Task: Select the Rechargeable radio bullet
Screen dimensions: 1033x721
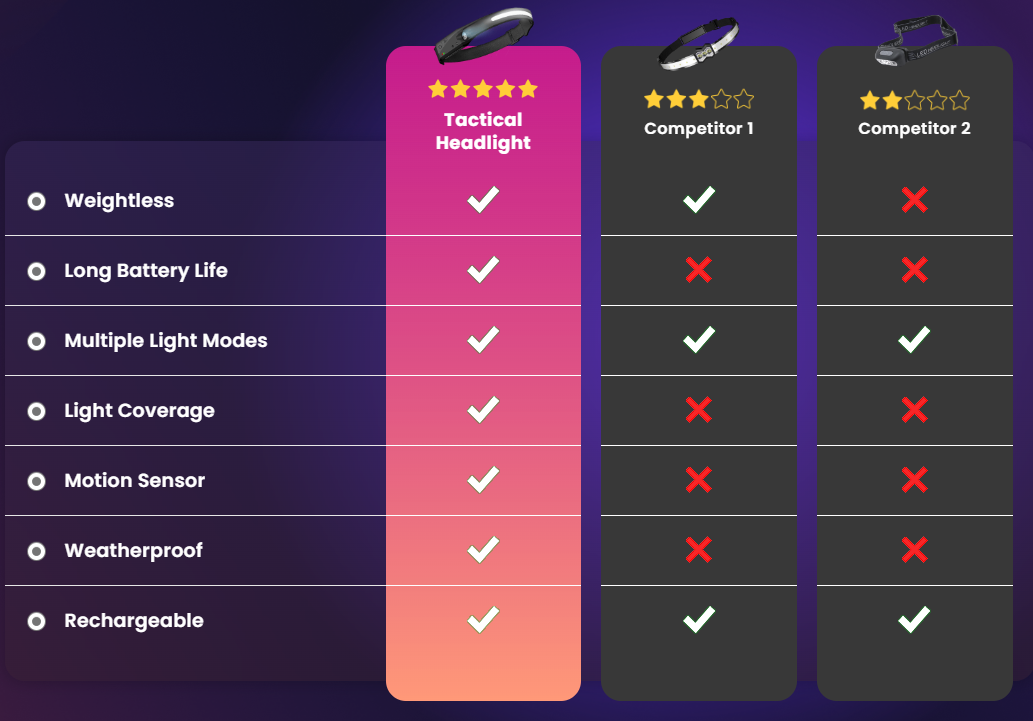Action: [37, 621]
